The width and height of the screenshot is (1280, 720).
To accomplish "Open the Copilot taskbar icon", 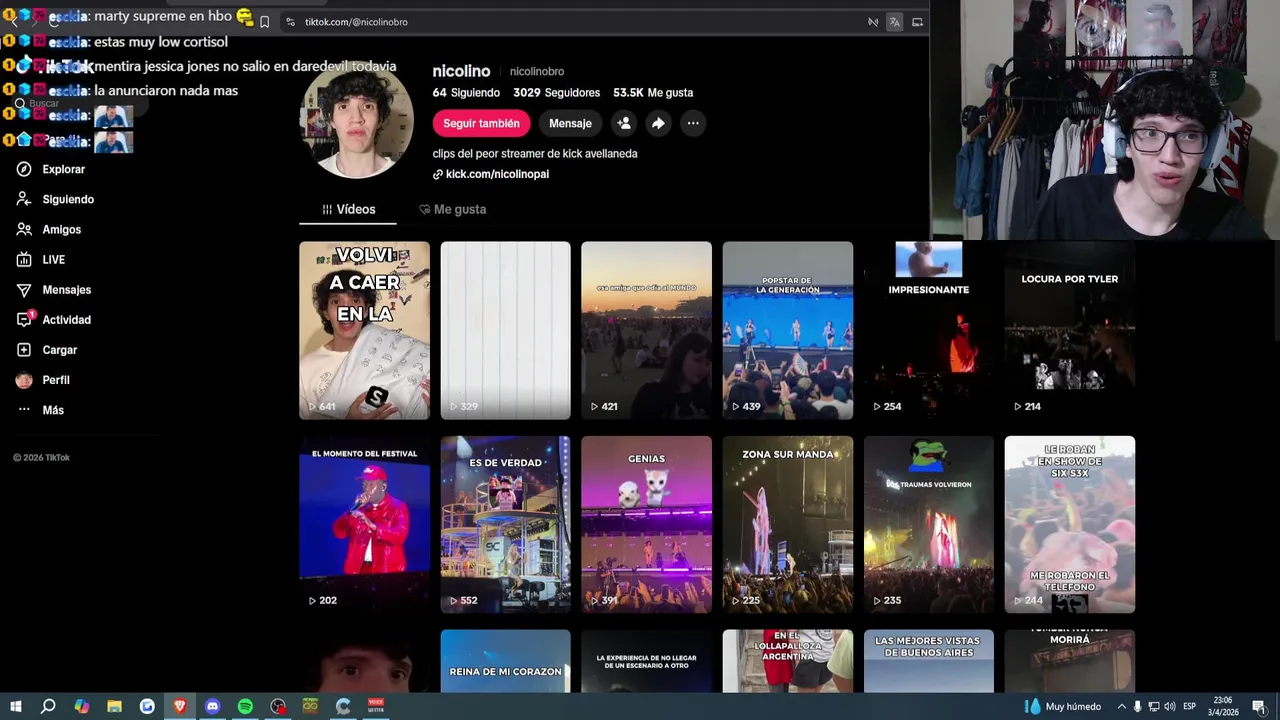I will [x=81, y=706].
